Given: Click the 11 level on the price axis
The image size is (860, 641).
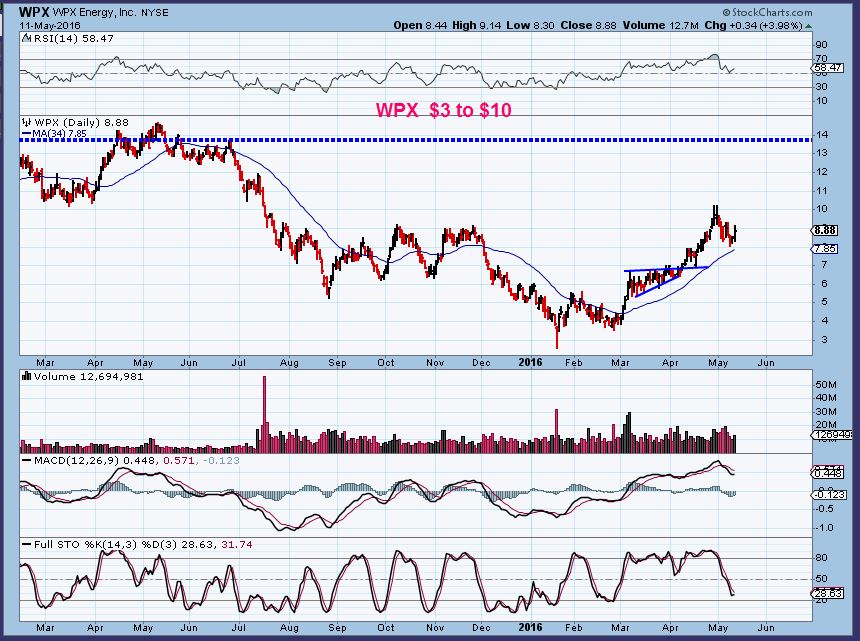Looking at the screenshot, I should click(x=822, y=191).
